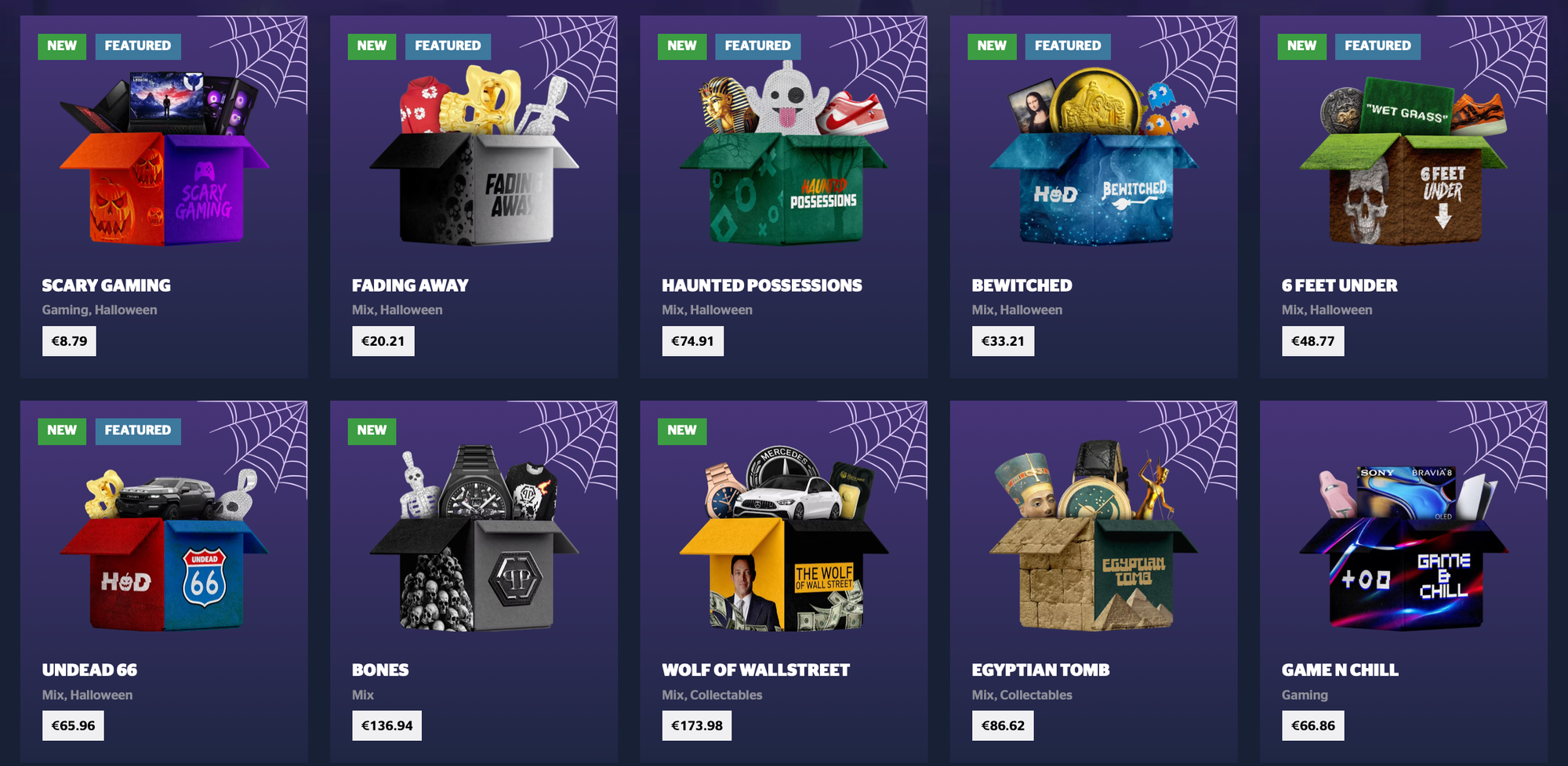Open the Fading Away black box image

pyautogui.click(x=474, y=155)
